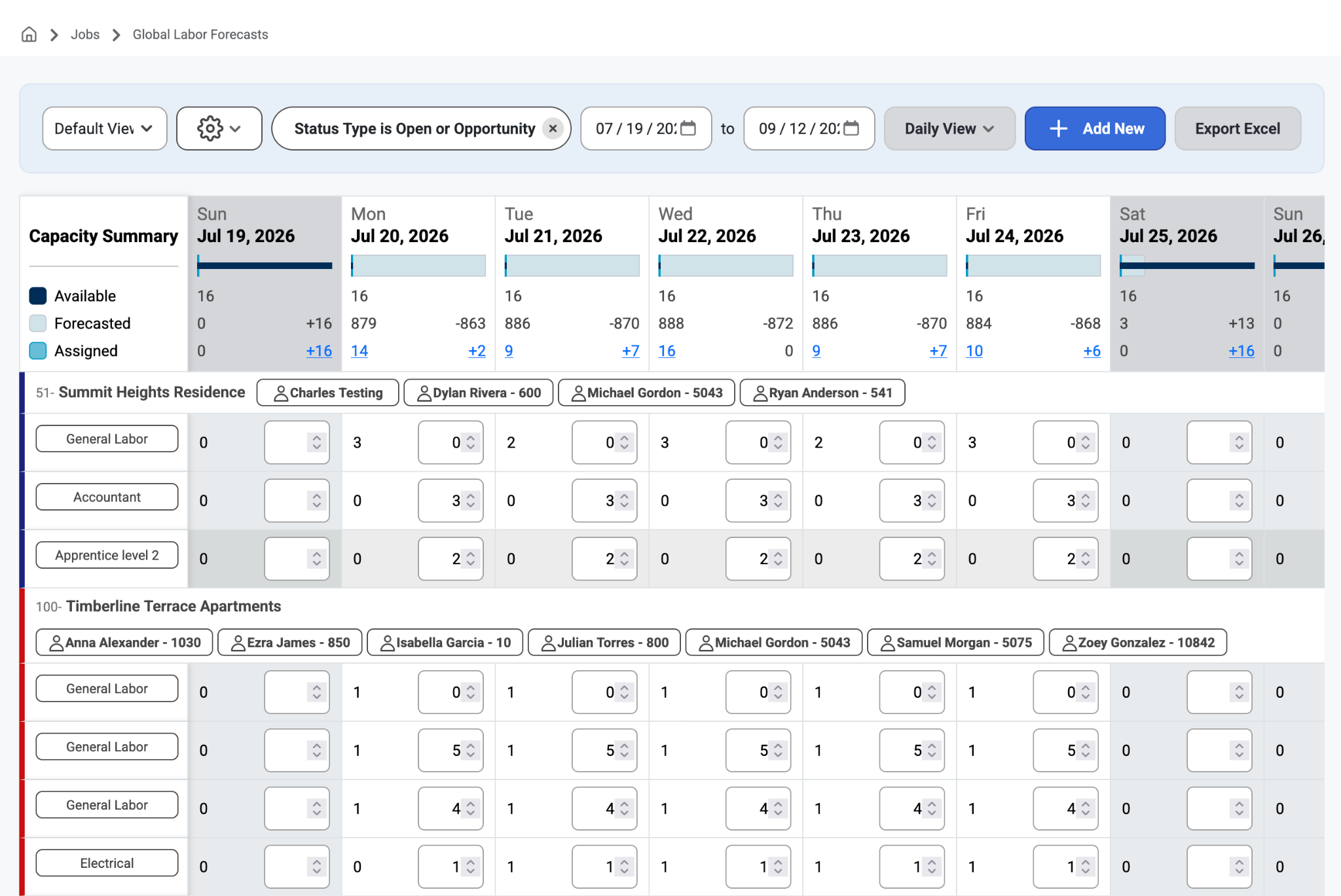The image size is (1341, 896).
Task: Open assigned 14 link for Jul 20
Action: pos(359,351)
